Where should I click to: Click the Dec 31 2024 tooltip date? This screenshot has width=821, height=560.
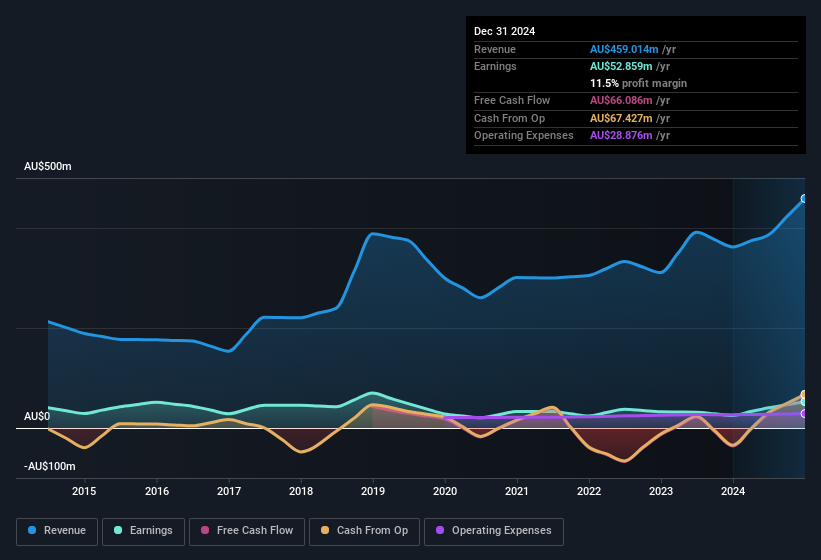coord(504,31)
